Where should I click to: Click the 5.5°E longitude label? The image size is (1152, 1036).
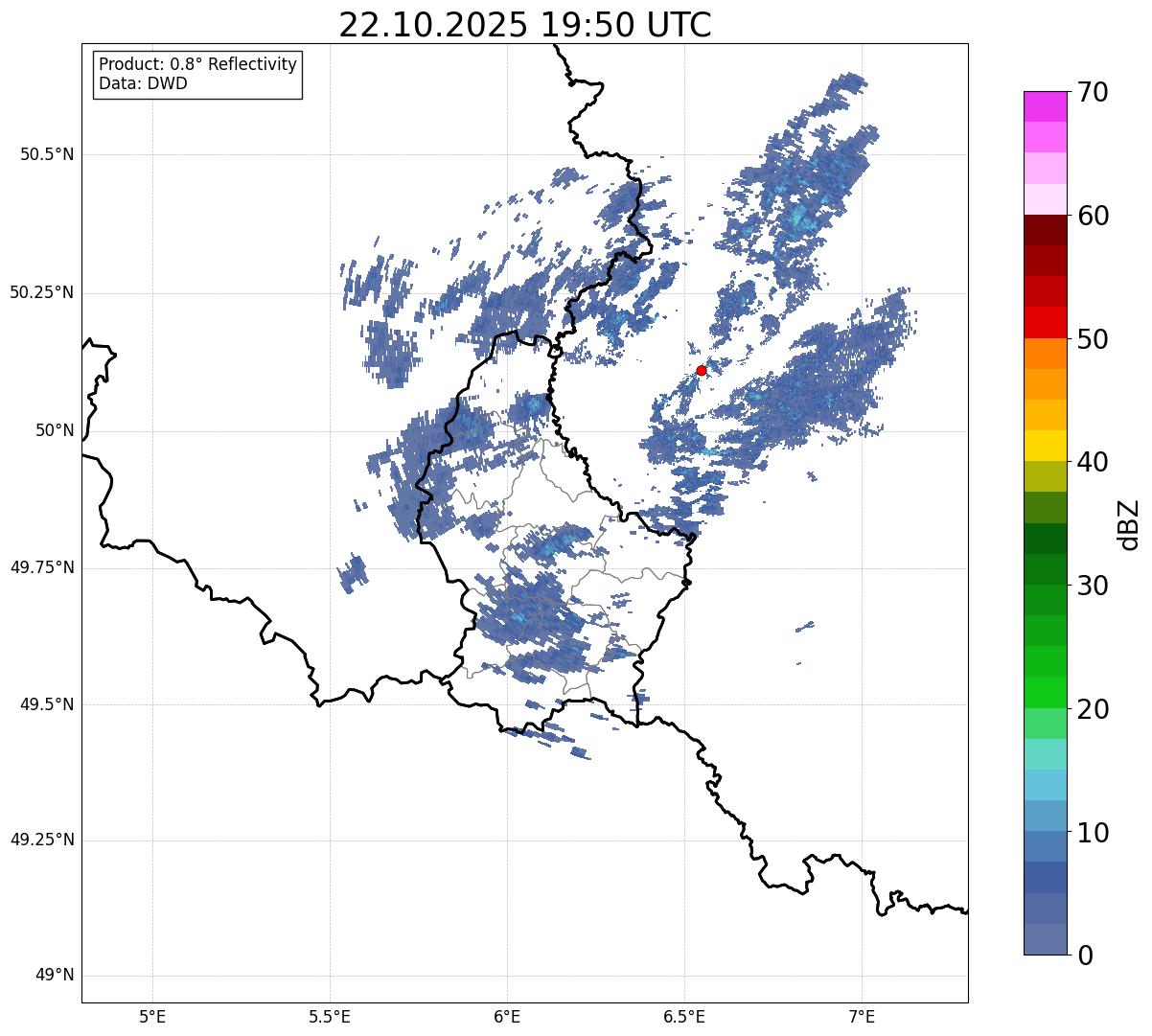[x=330, y=1016]
